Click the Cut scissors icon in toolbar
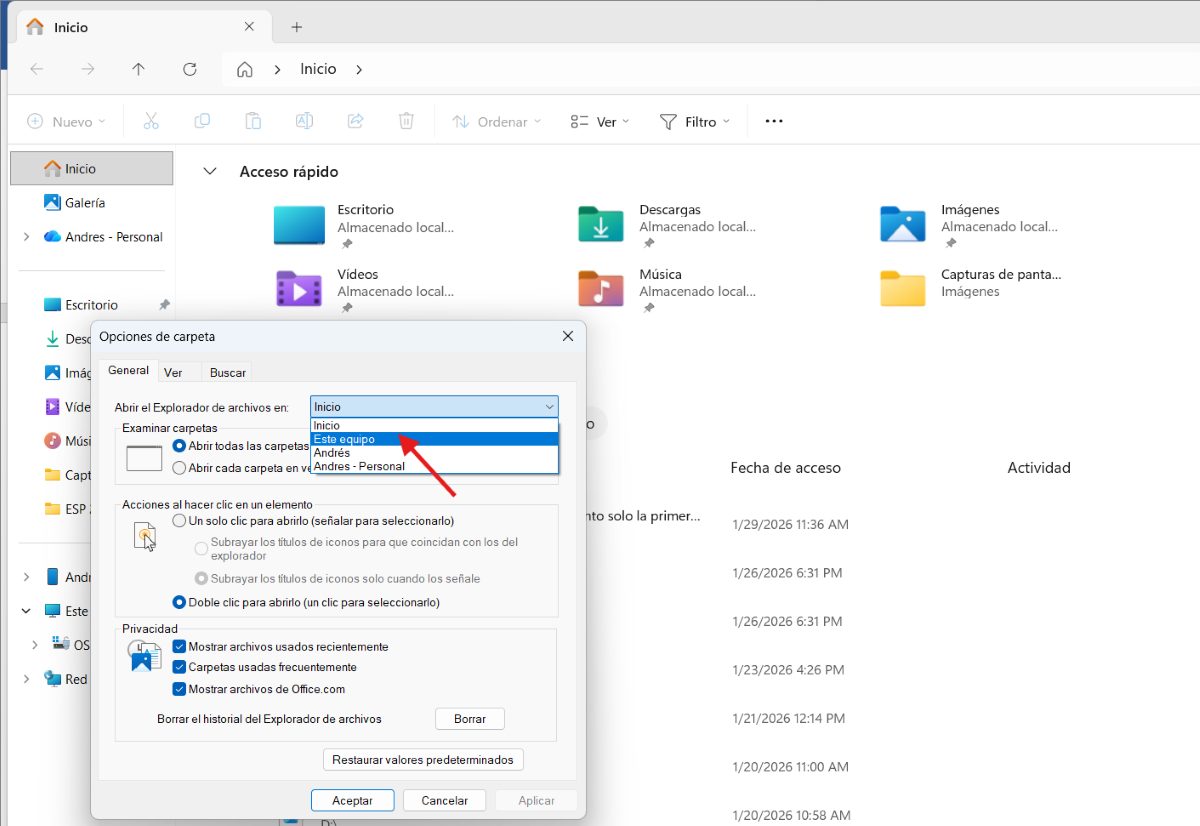 (x=151, y=121)
